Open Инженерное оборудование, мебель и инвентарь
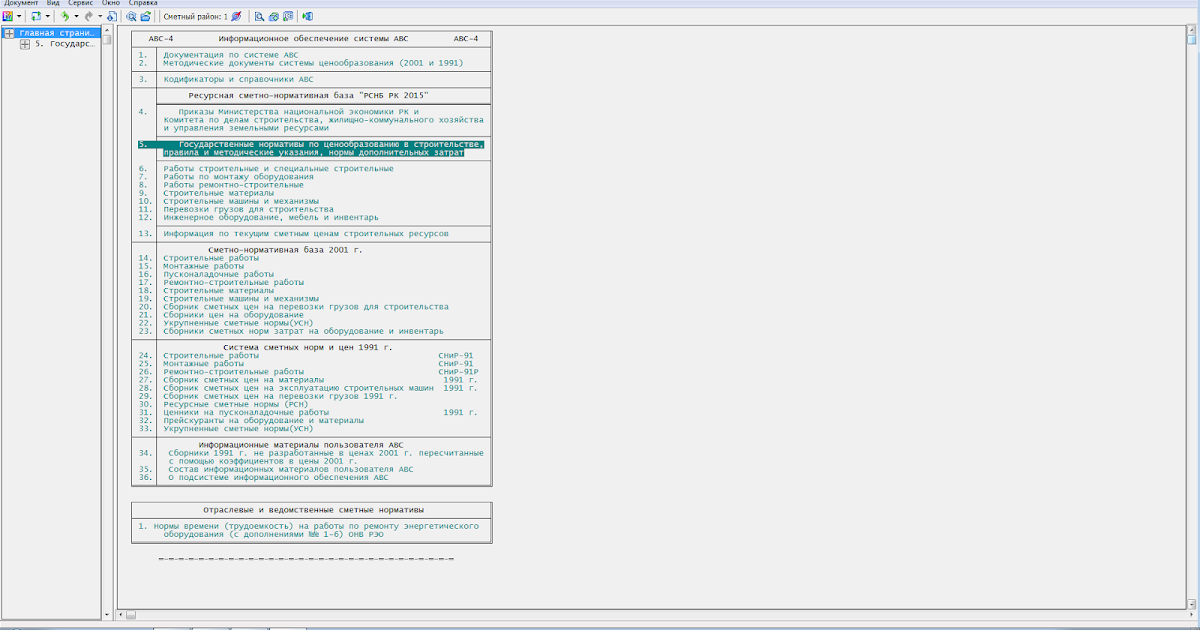This screenshot has width=1200, height=630. click(271, 217)
